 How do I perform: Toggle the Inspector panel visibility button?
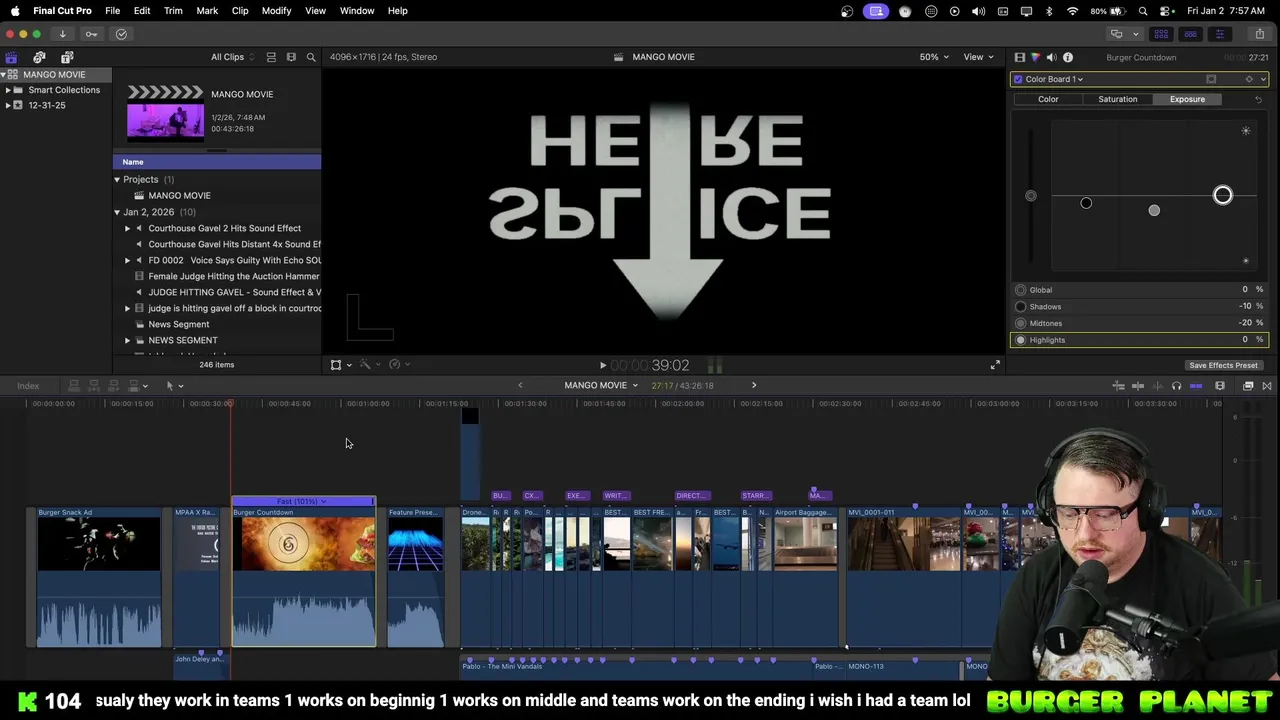[1219, 34]
